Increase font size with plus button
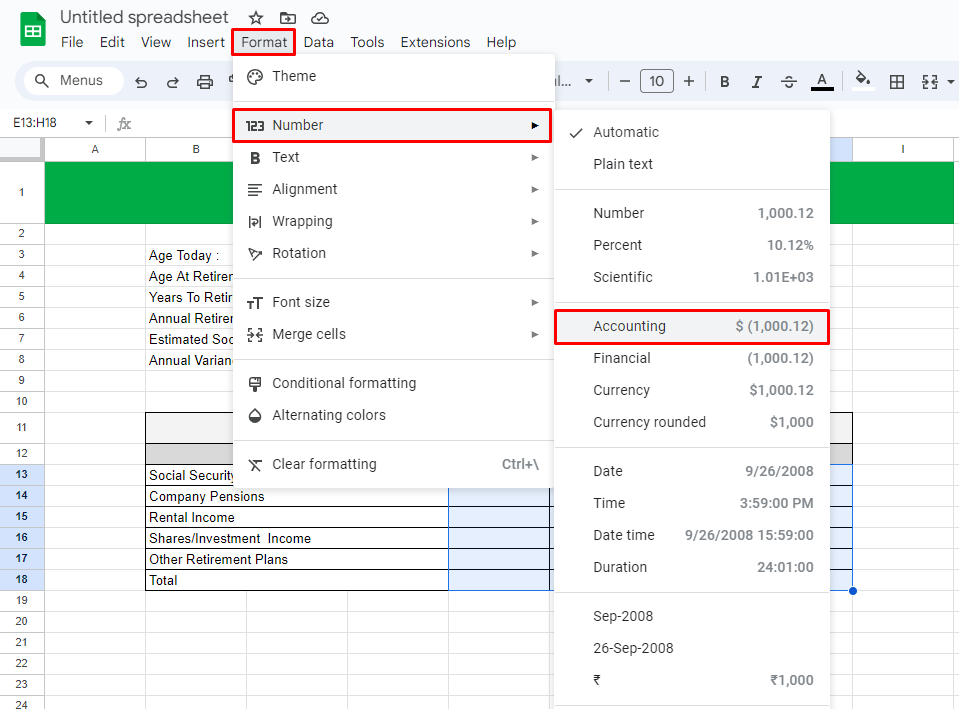Image resolution: width=959 pixels, height=709 pixels. (689, 81)
